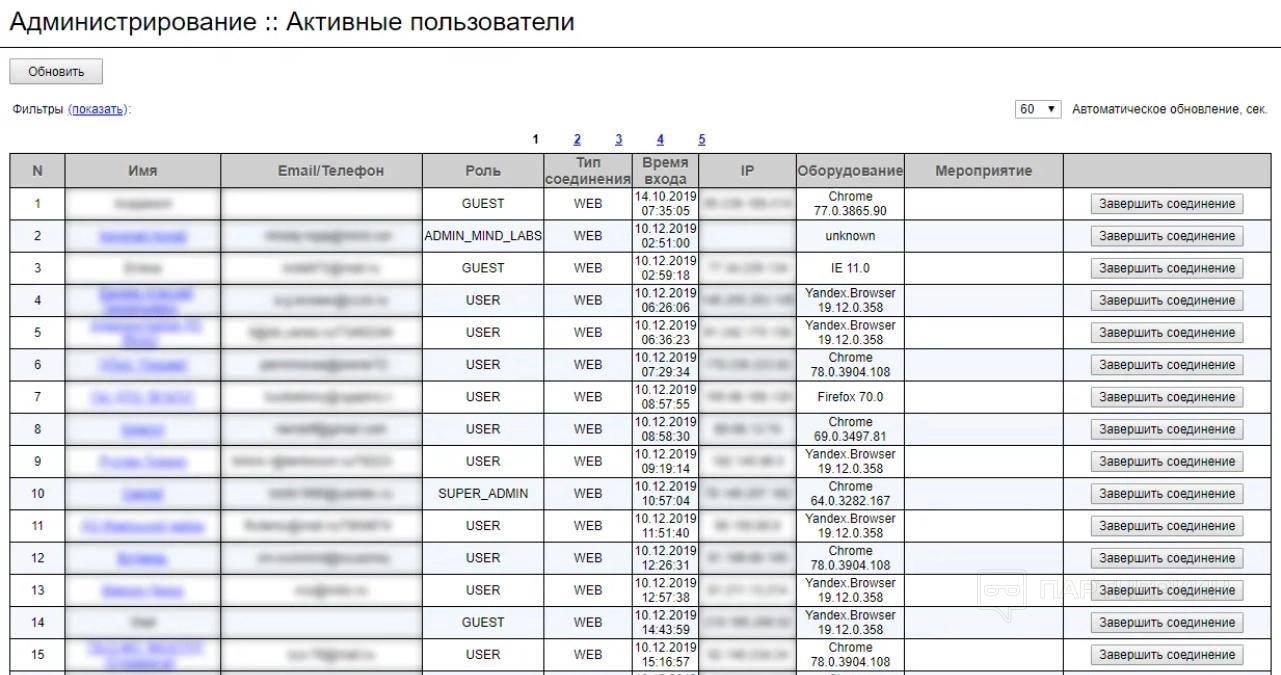Click Завершить соединение in row 8
Image resolution: width=1281 pixels, height=675 pixels.
1167,429
